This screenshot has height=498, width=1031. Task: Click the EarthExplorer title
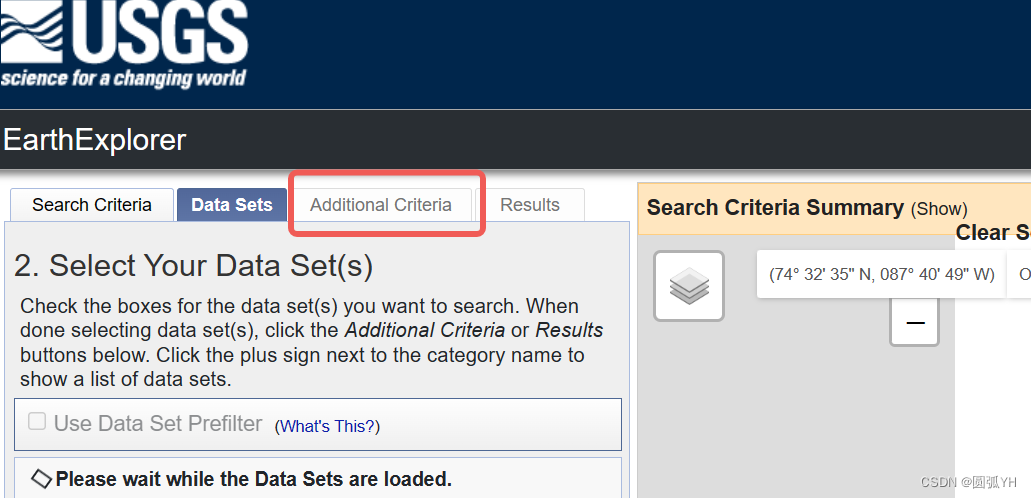tap(94, 140)
